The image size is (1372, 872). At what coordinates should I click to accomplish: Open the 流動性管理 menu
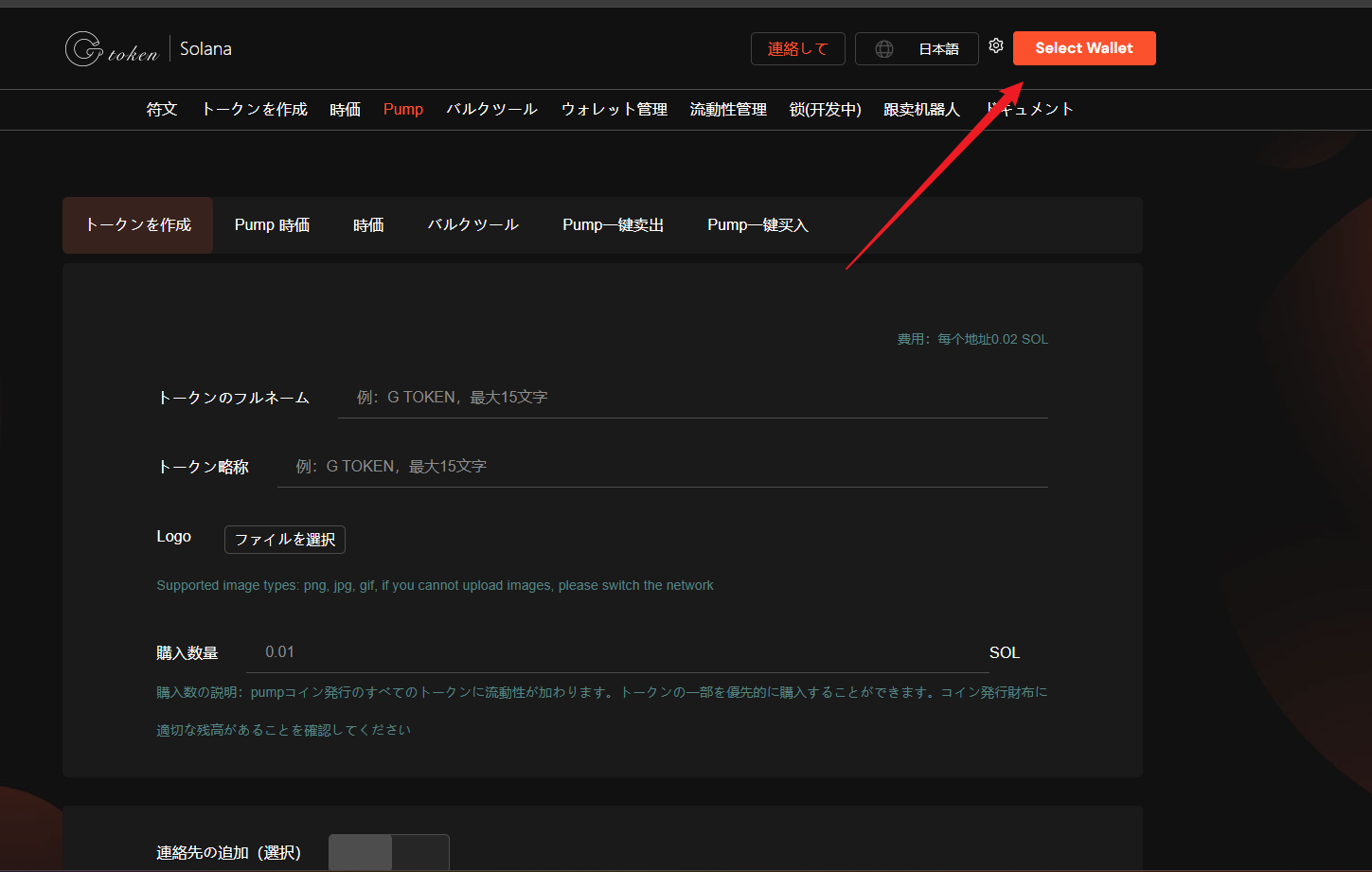click(728, 109)
